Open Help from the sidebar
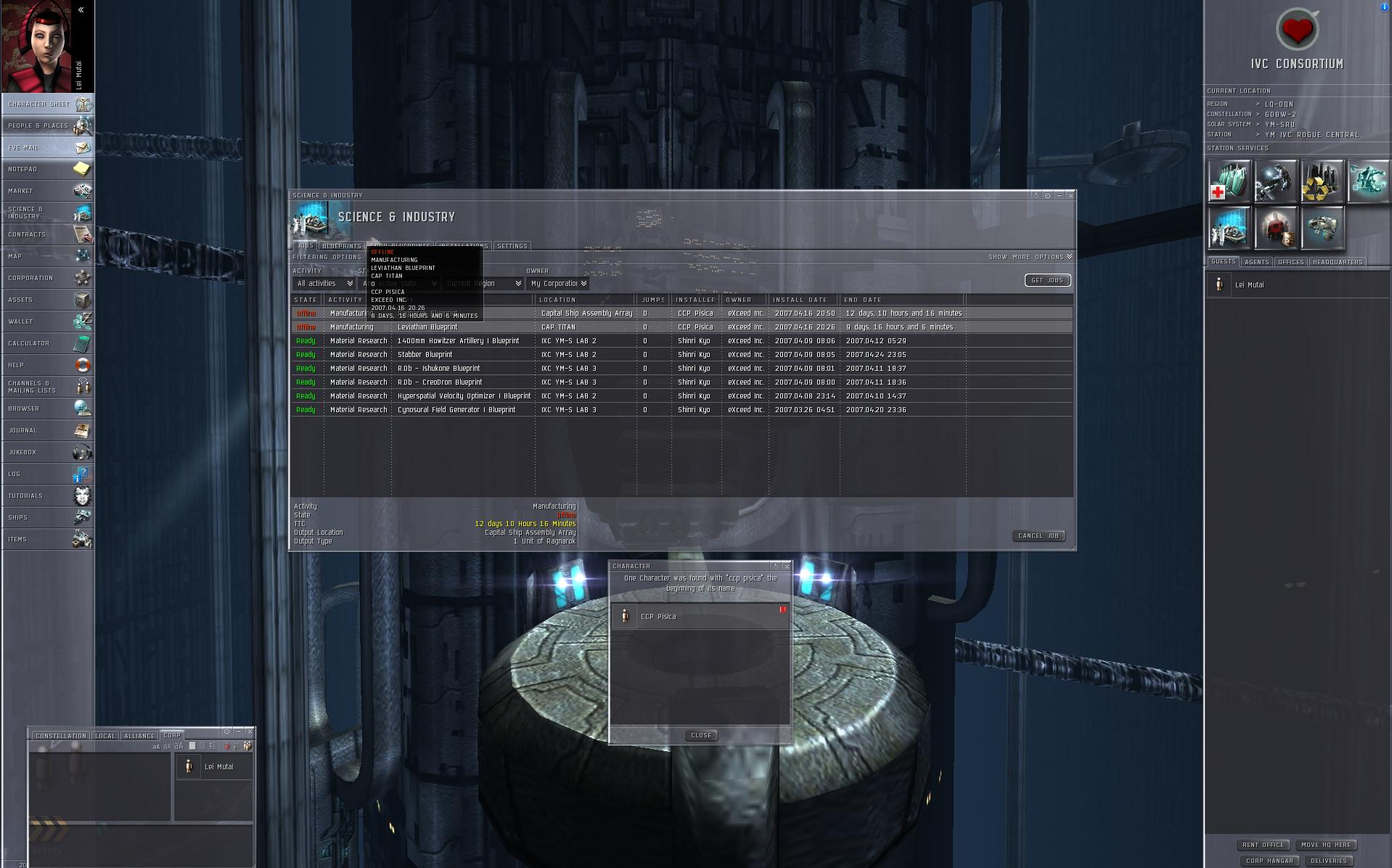Screen dimensions: 1392x868 [x=47, y=365]
